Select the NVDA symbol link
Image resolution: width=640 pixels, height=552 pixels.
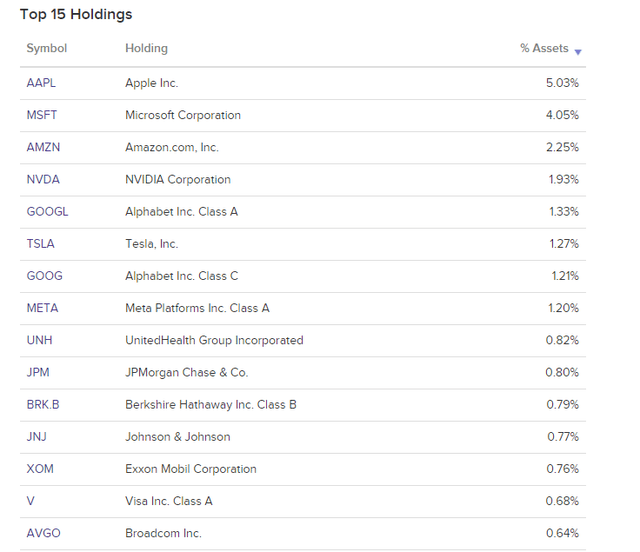point(43,180)
